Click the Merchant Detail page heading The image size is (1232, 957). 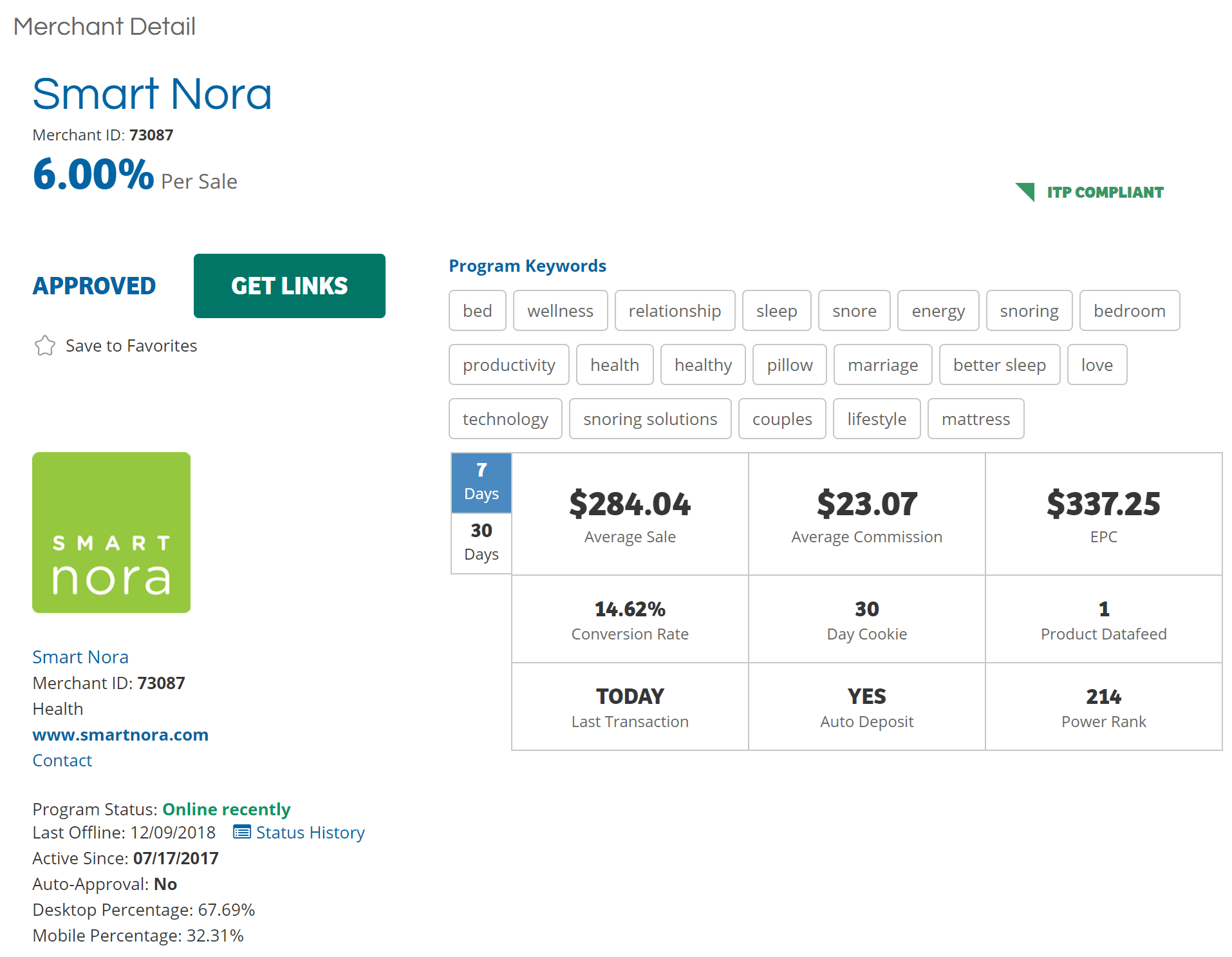pyautogui.click(x=104, y=26)
